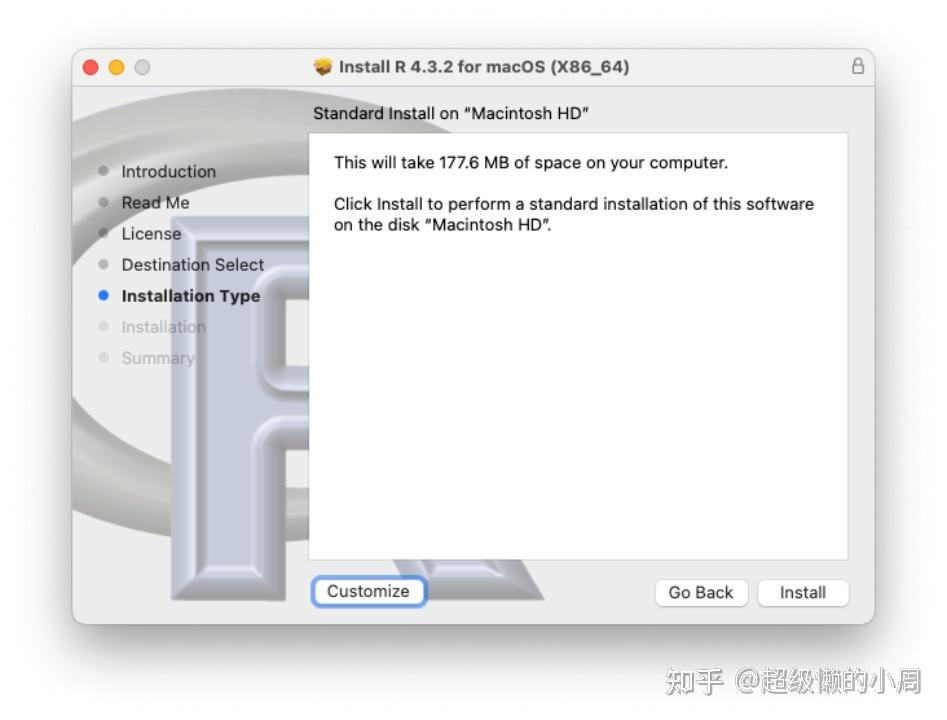Screen dimensions: 947x720
Task: Select the Destination Select step
Action: pyautogui.click(x=193, y=265)
